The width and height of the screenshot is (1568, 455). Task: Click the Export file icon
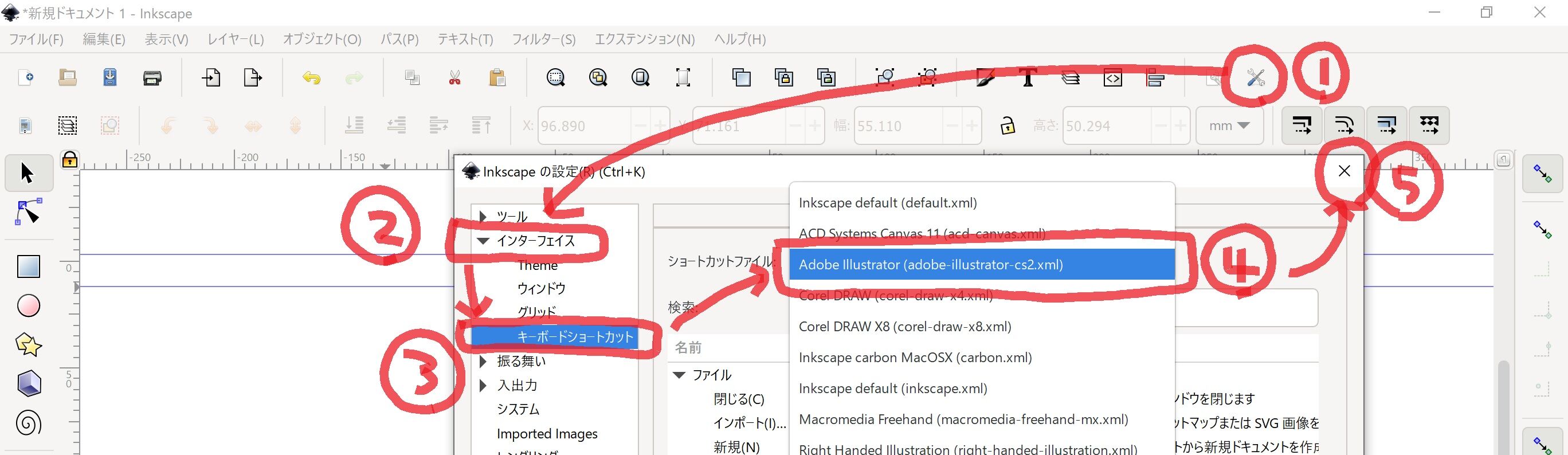click(x=253, y=77)
